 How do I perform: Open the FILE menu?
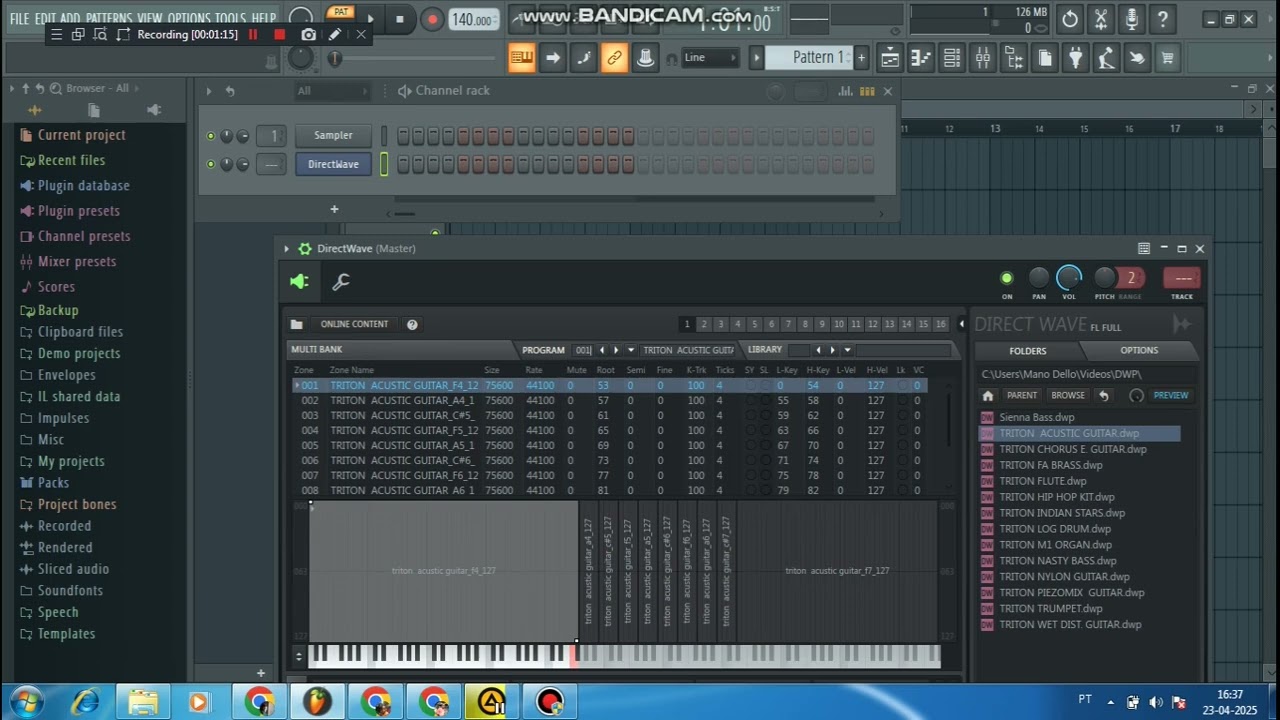click(x=19, y=18)
